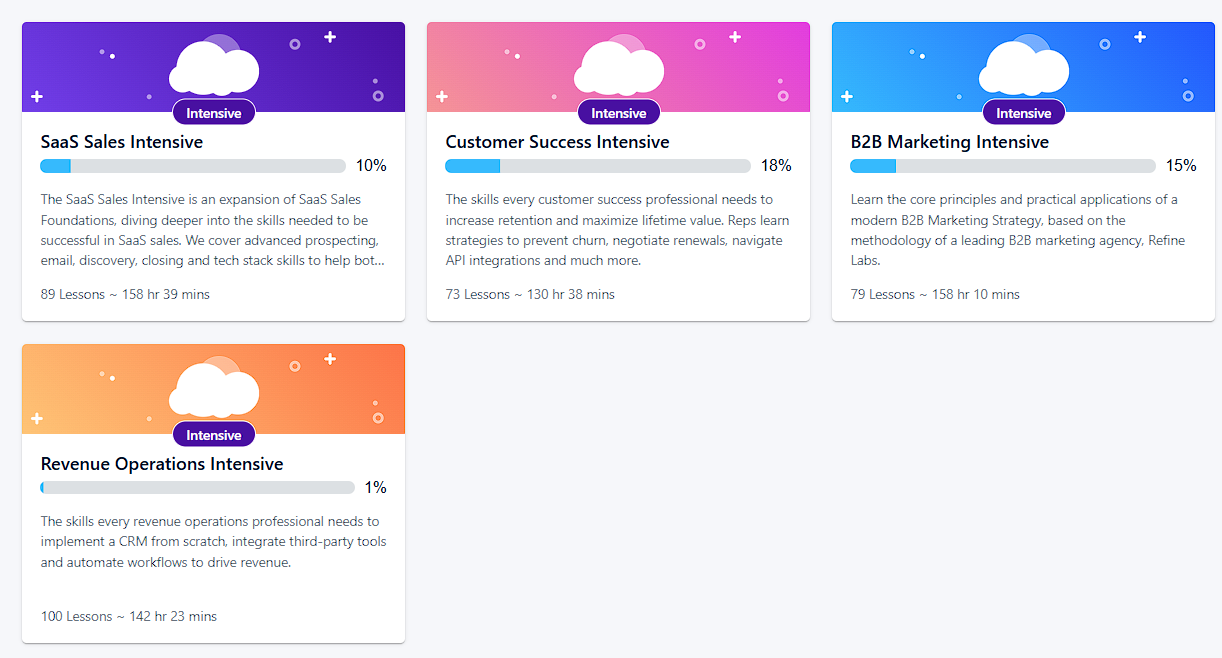
Task: Click the Revenue Operations 1% progress bar
Action: (x=198, y=488)
